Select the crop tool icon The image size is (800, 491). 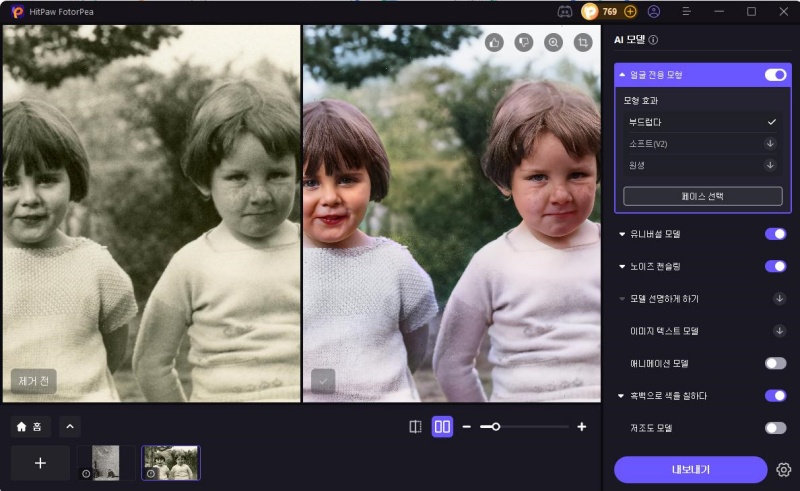coord(582,42)
